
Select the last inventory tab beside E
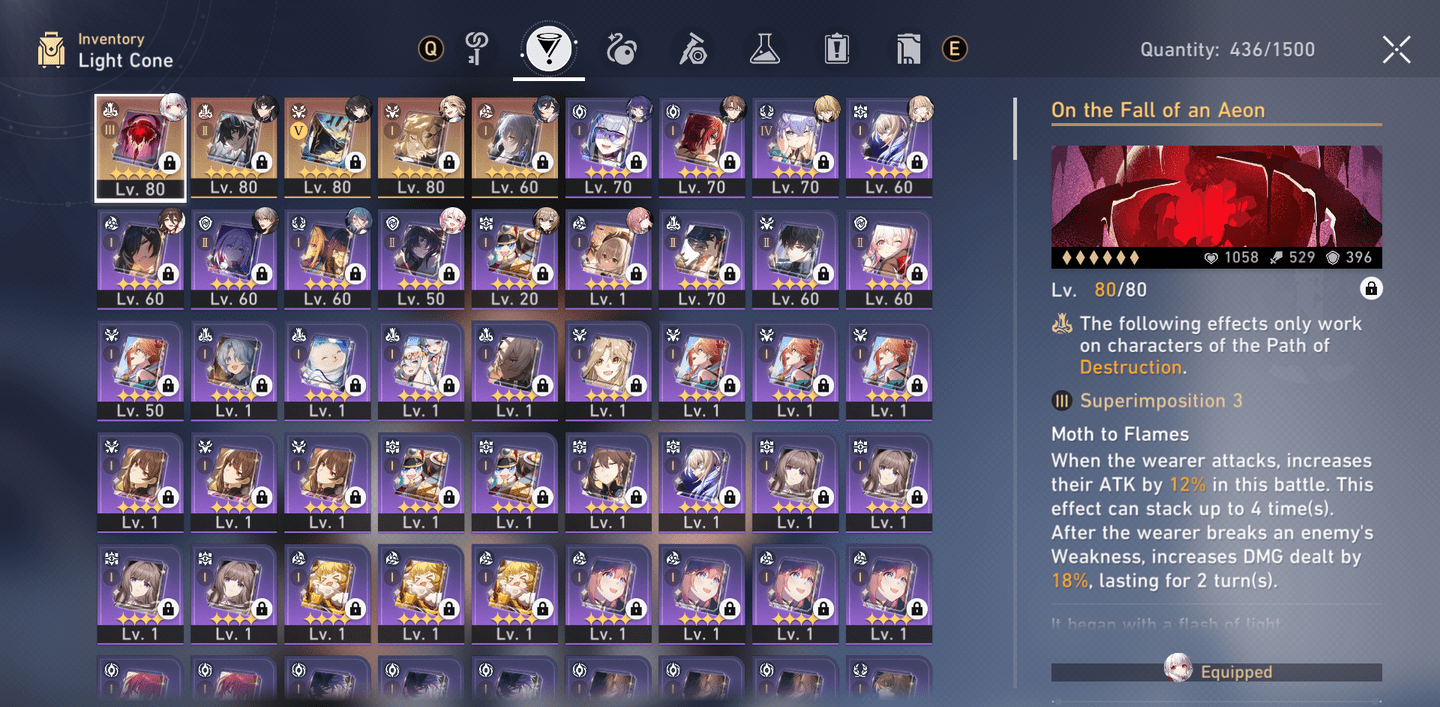[x=908, y=48]
